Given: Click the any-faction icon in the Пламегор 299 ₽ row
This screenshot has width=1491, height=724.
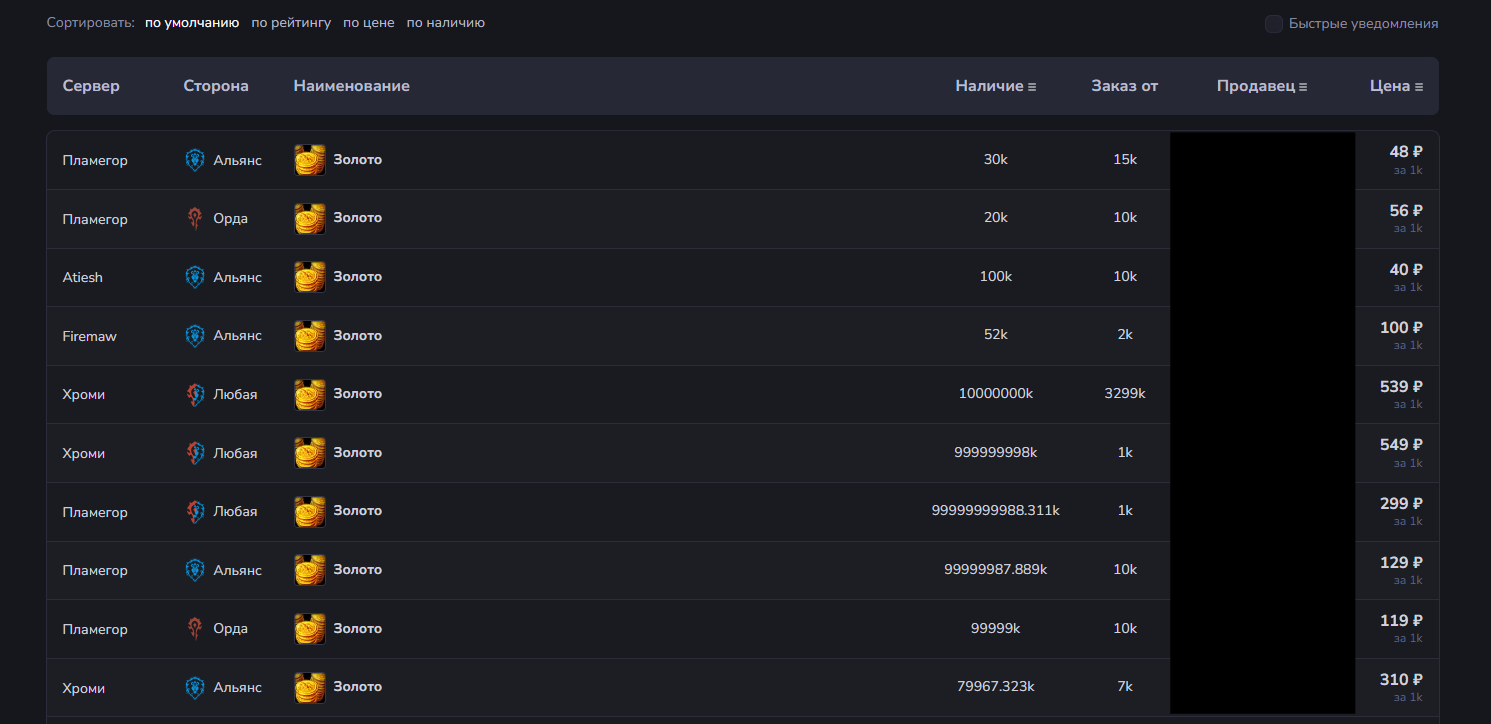Looking at the screenshot, I should 195,512.
